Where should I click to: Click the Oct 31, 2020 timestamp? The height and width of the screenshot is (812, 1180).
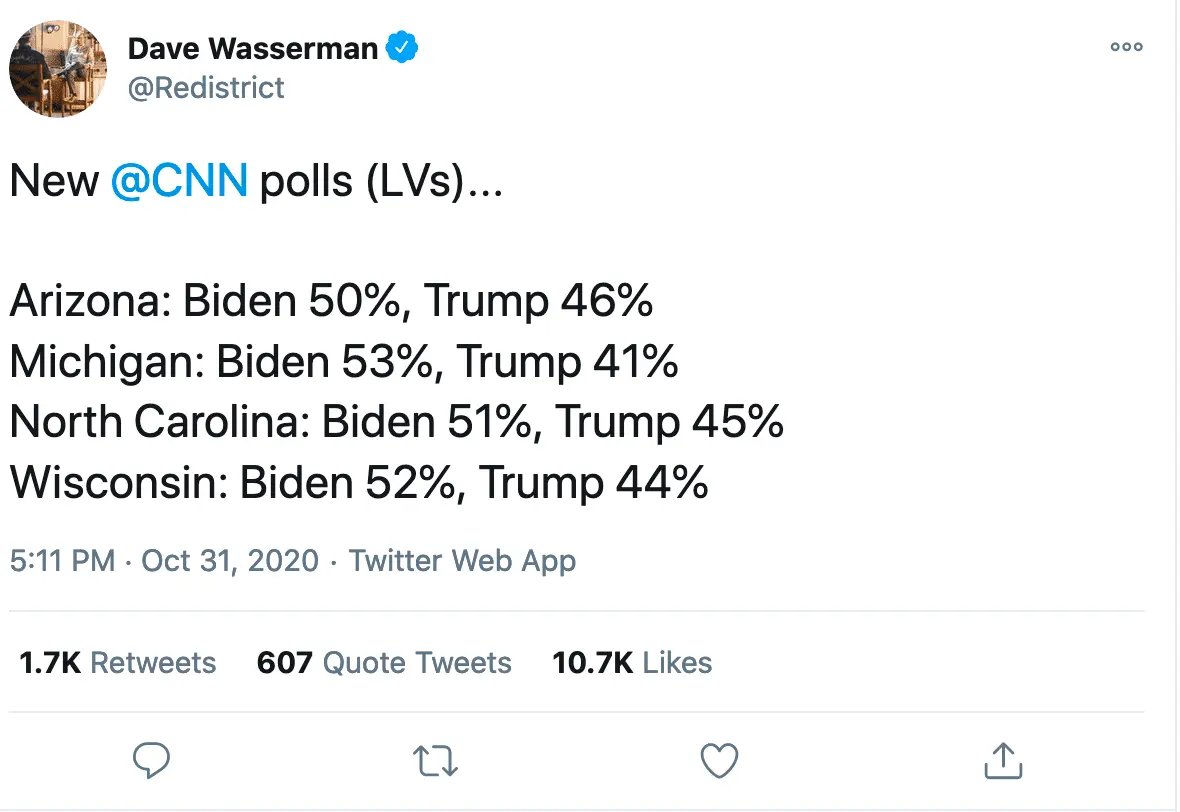click(x=229, y=561)
